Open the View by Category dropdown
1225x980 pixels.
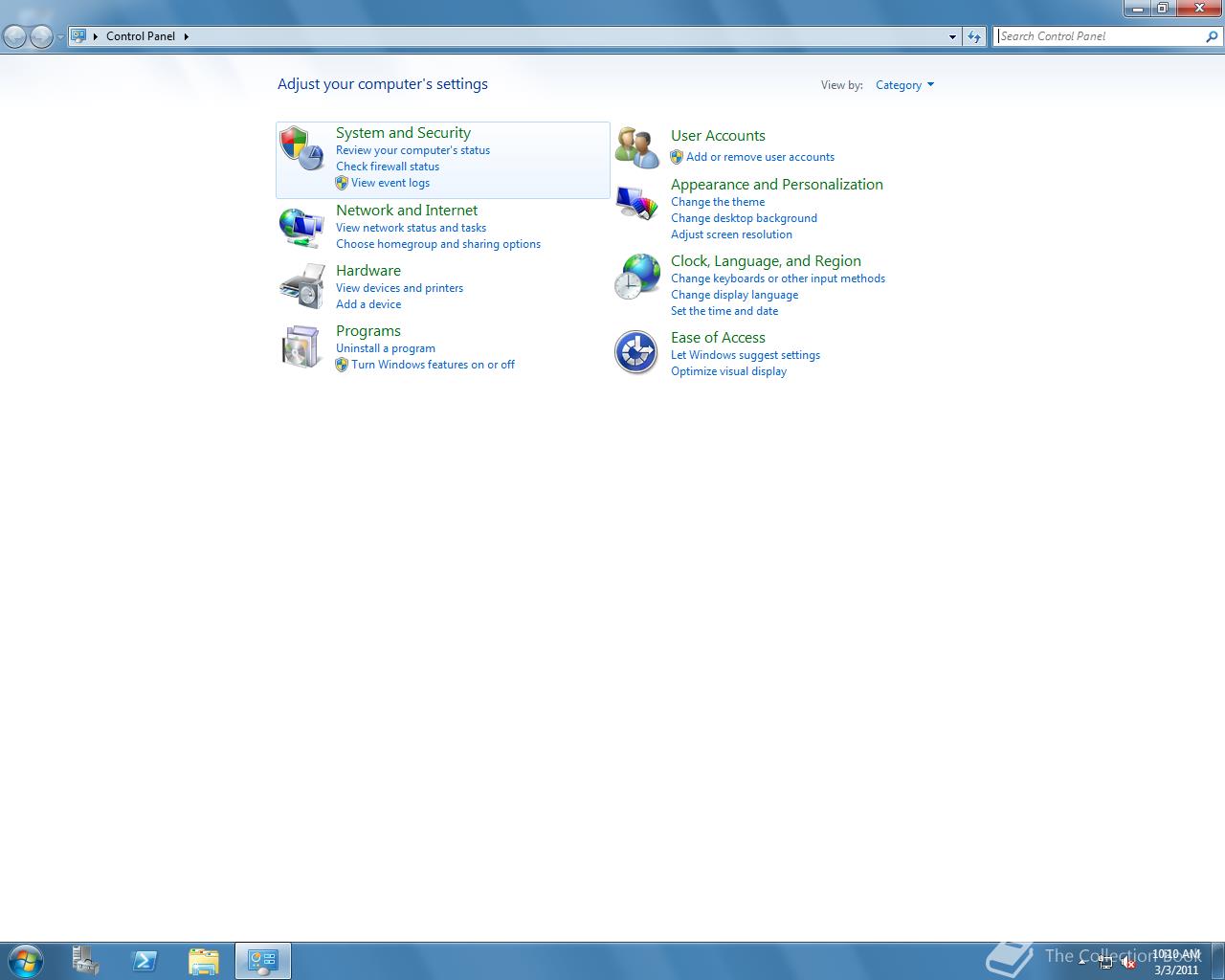point(904,85)
